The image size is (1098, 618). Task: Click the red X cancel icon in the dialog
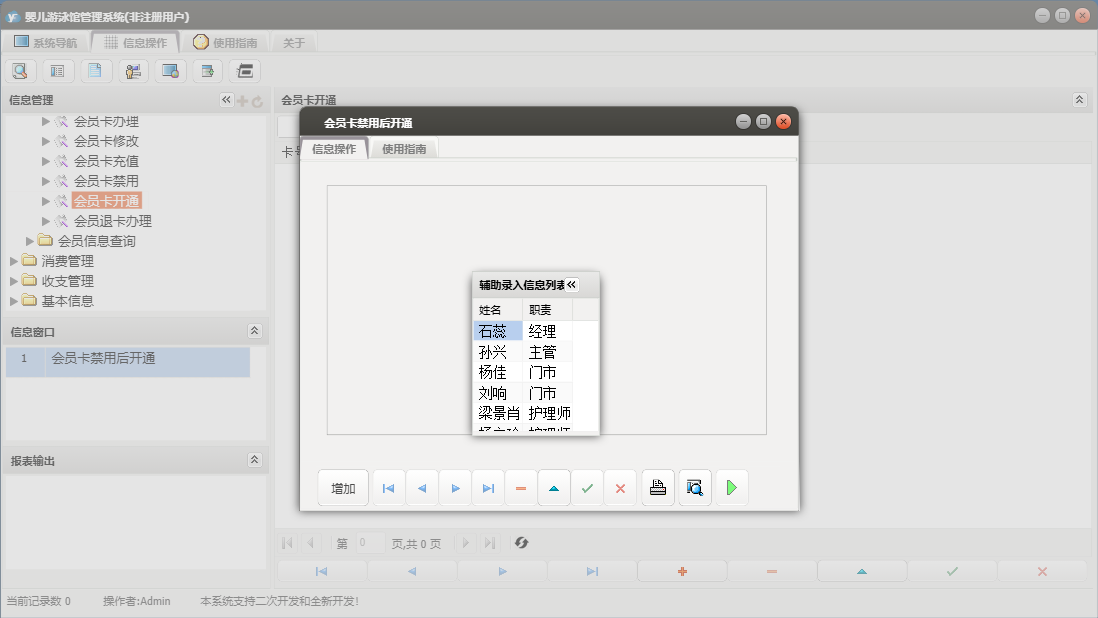(620, 488)
